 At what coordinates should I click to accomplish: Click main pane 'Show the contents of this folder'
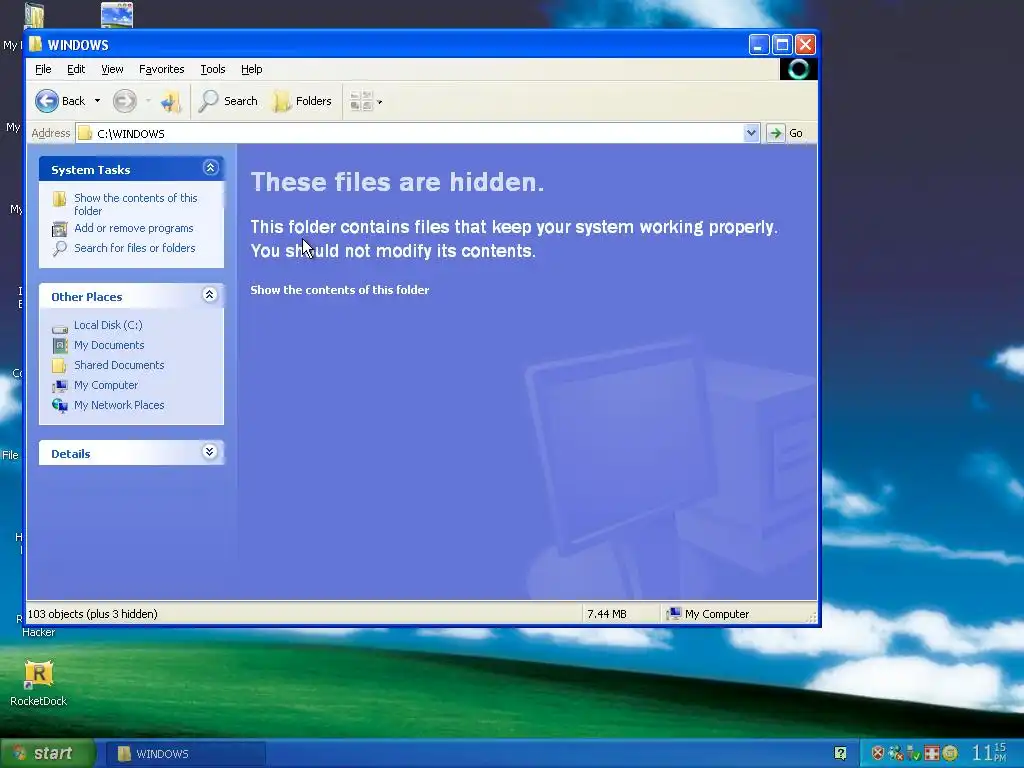pyautogui.click(x=340, y=290)
